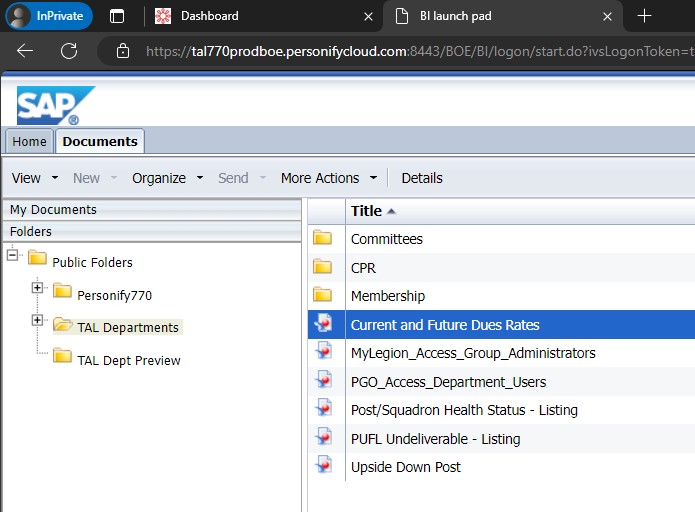
Task: Click the CPR folder icon
Action: point(322,266)
